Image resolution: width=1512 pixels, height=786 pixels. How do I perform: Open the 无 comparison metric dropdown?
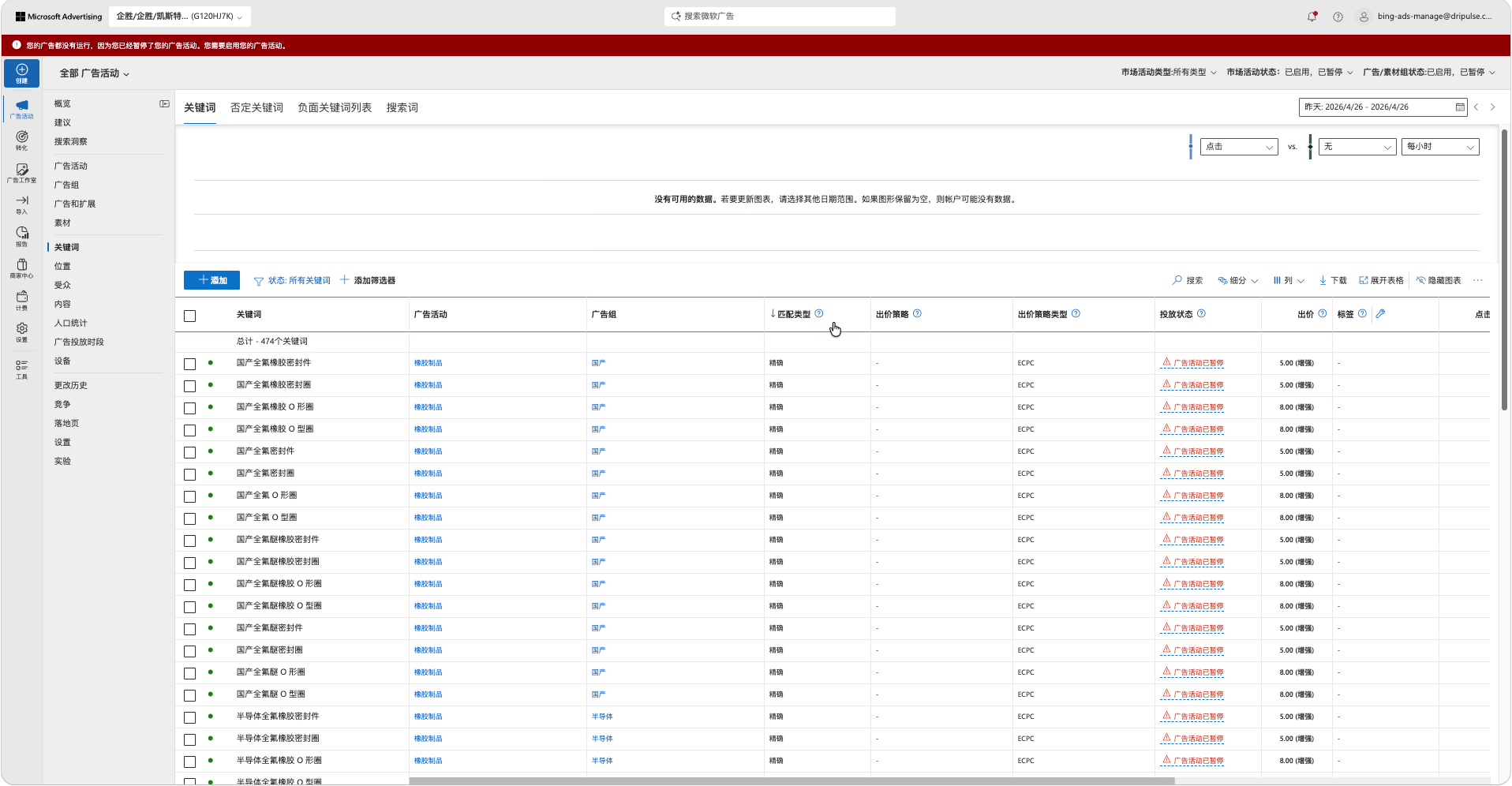(1357, 147)
